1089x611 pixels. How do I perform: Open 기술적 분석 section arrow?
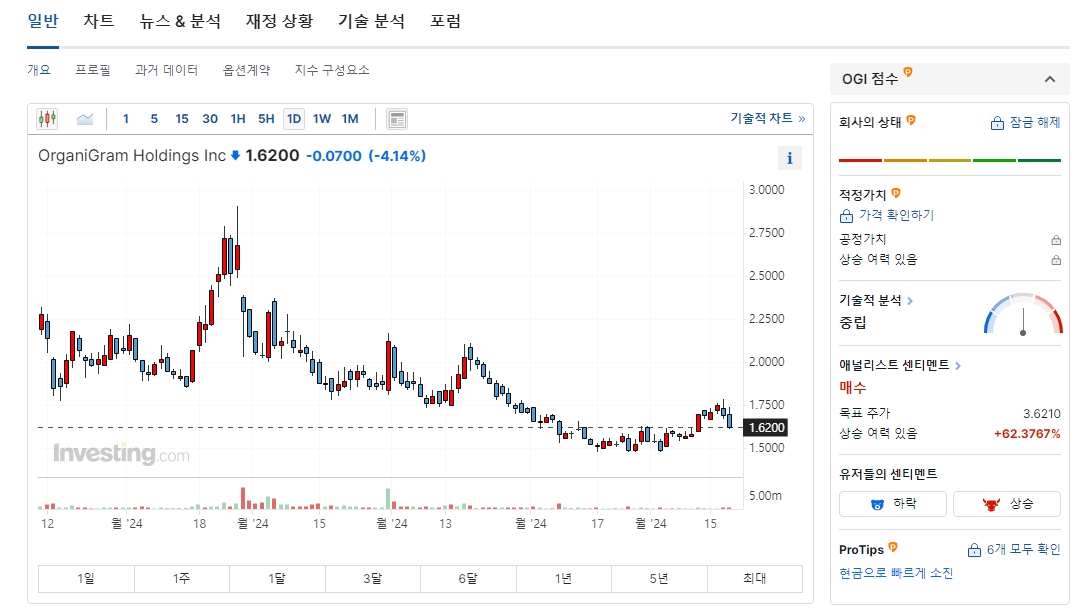coord(910,301)
